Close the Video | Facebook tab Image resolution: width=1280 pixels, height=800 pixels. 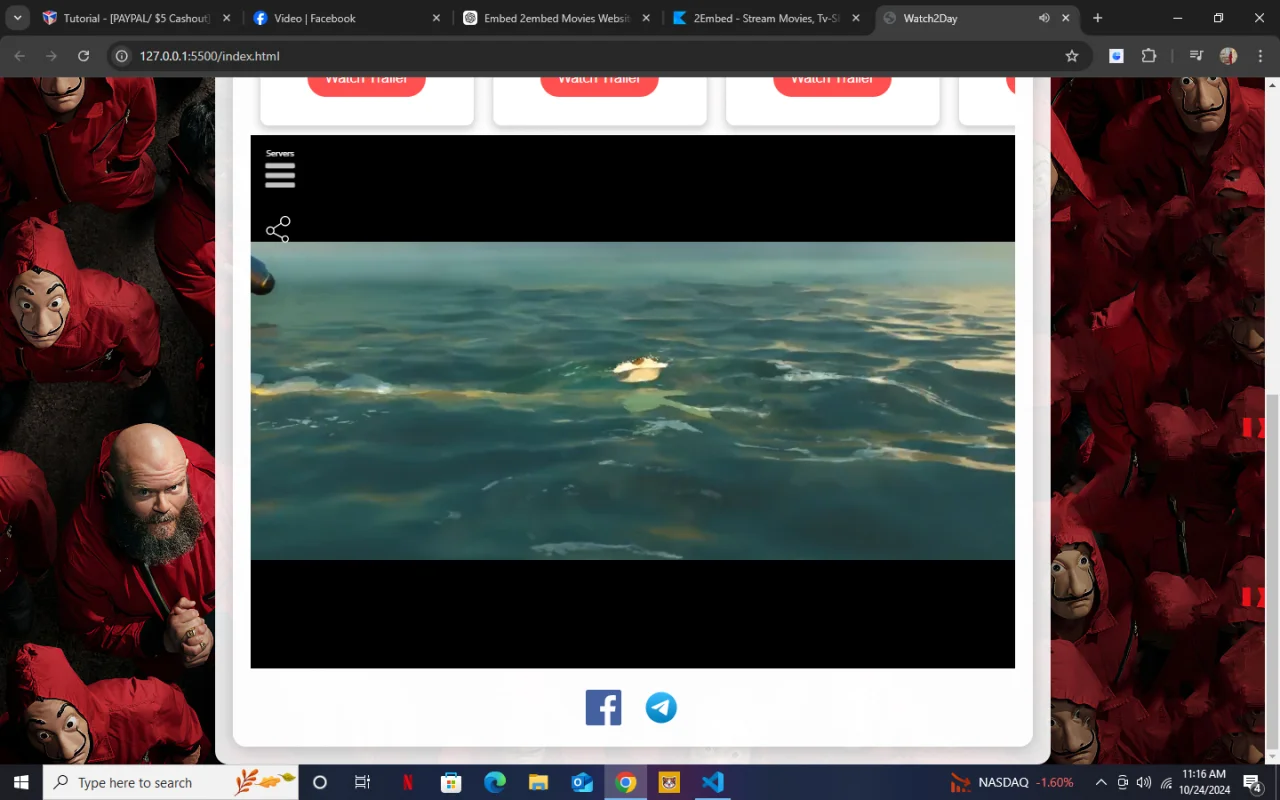tap(436, 18)
